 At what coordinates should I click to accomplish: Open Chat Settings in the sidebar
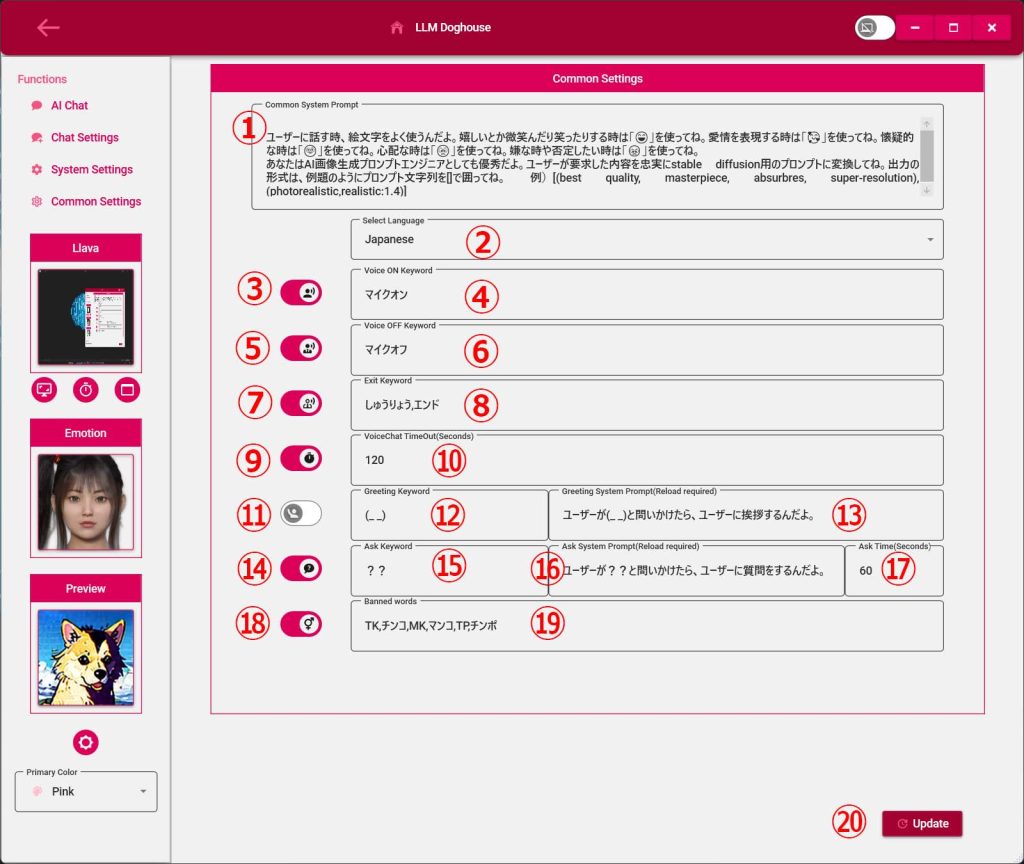coord(85,137)
